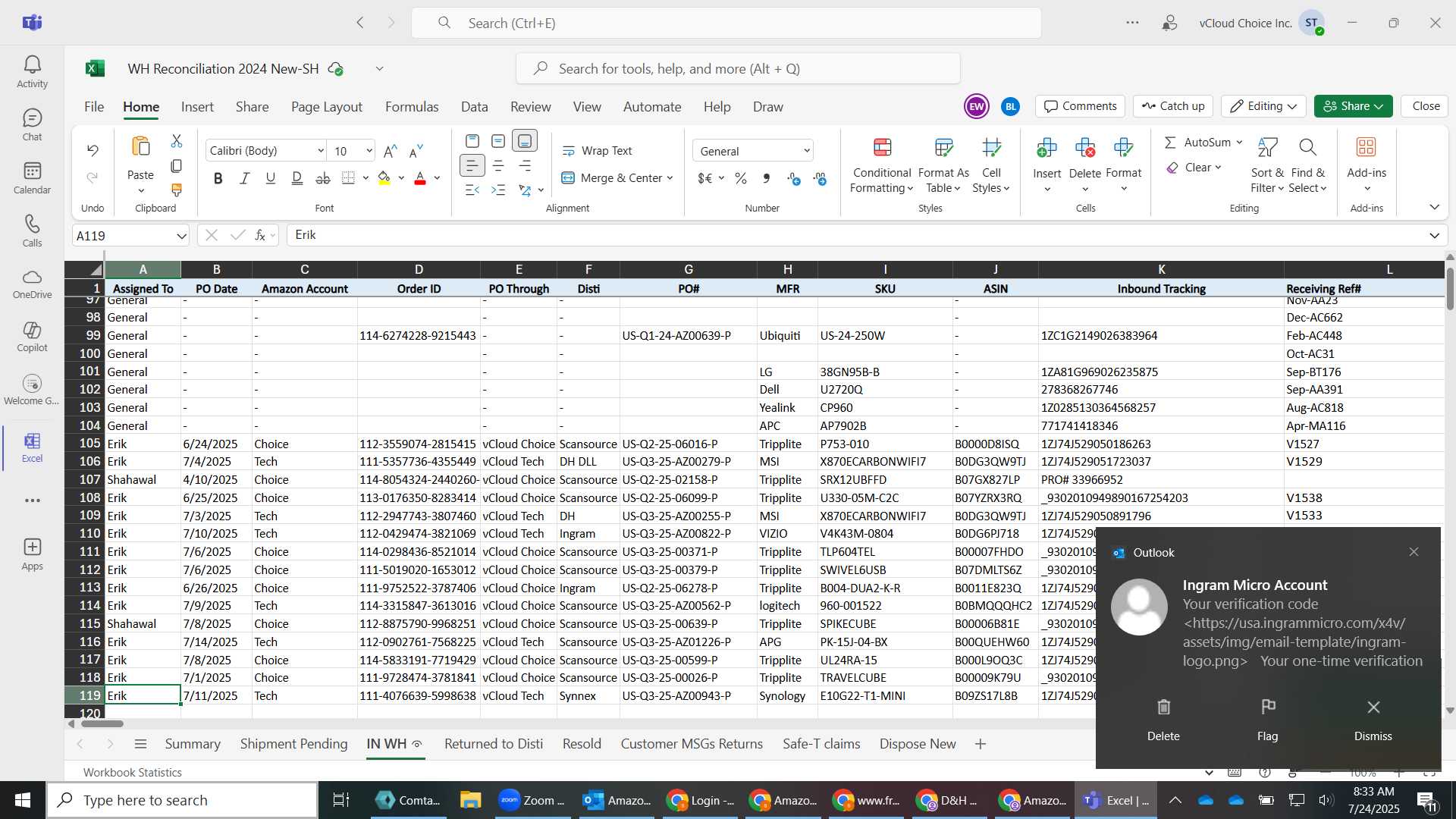1456x819 pixels.
Task: Dismiss the Outlook notification
Action: pyautogui.click(x=1373, y=720)
